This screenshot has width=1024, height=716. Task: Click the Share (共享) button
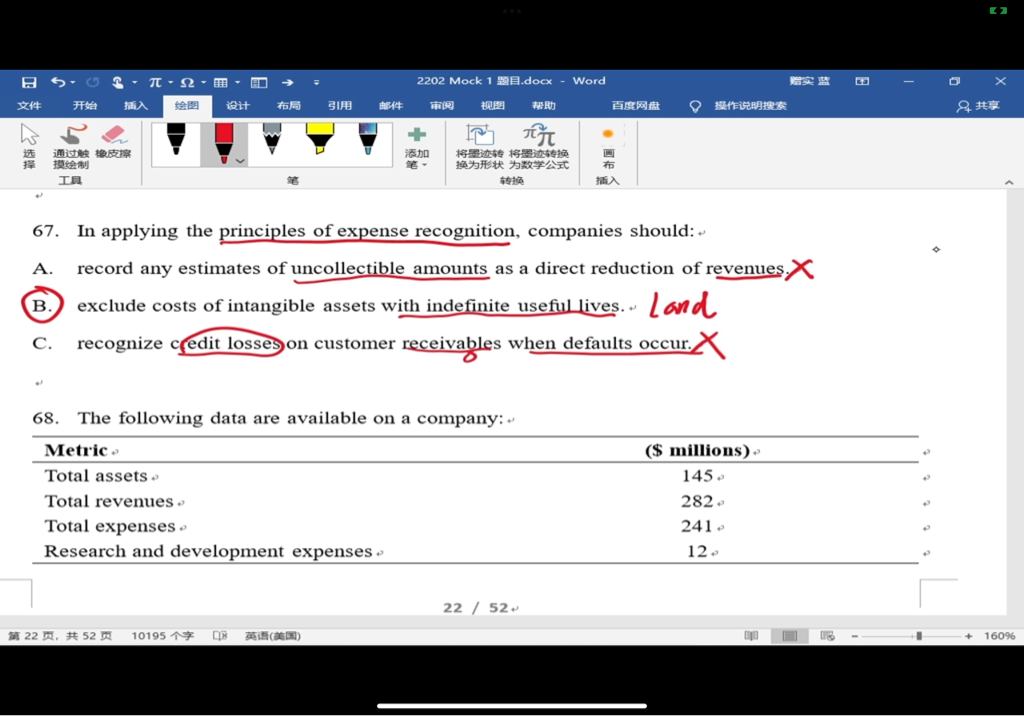(x=978, y=106)
